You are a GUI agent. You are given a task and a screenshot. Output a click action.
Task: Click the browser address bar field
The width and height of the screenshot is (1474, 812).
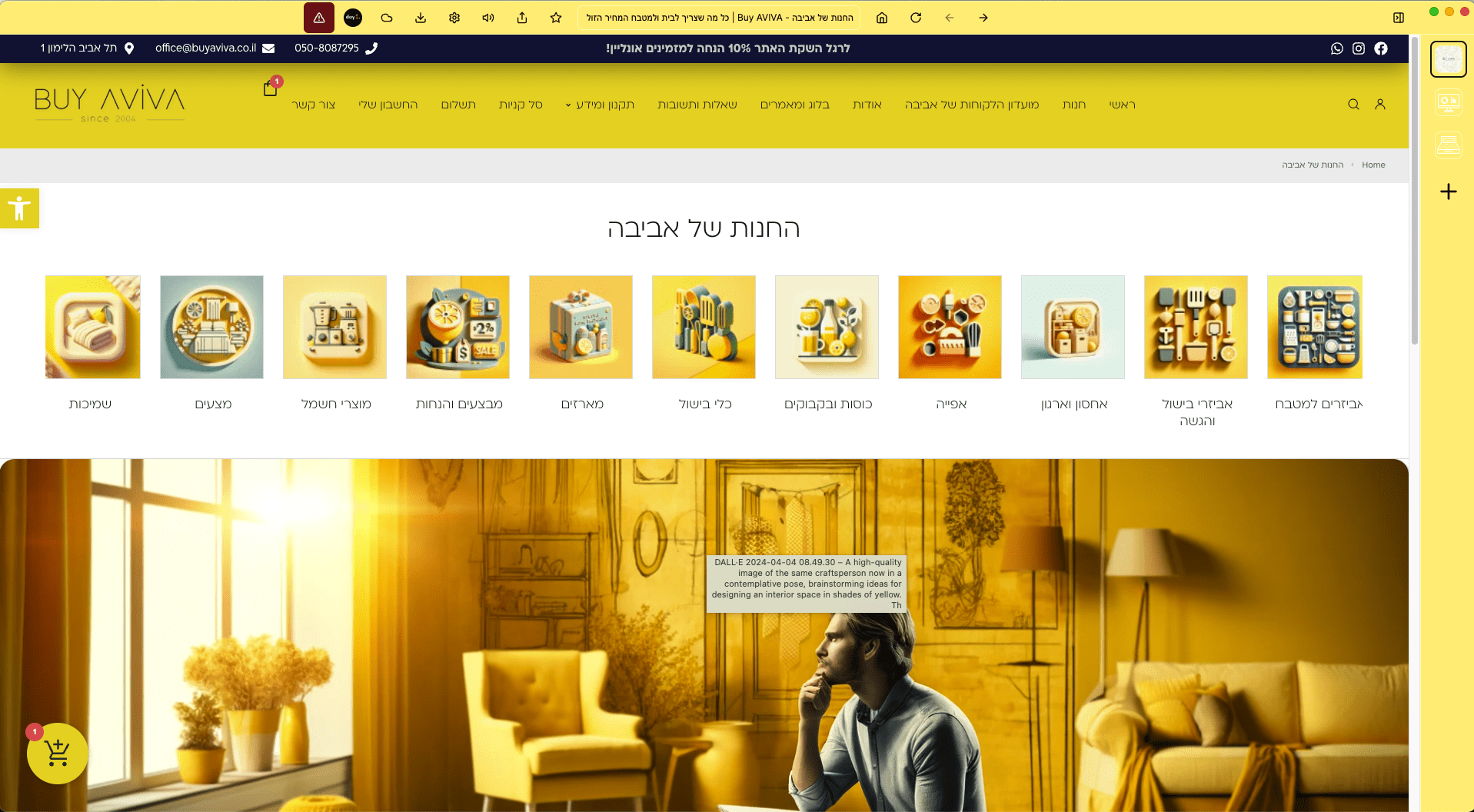click(719, 18)
